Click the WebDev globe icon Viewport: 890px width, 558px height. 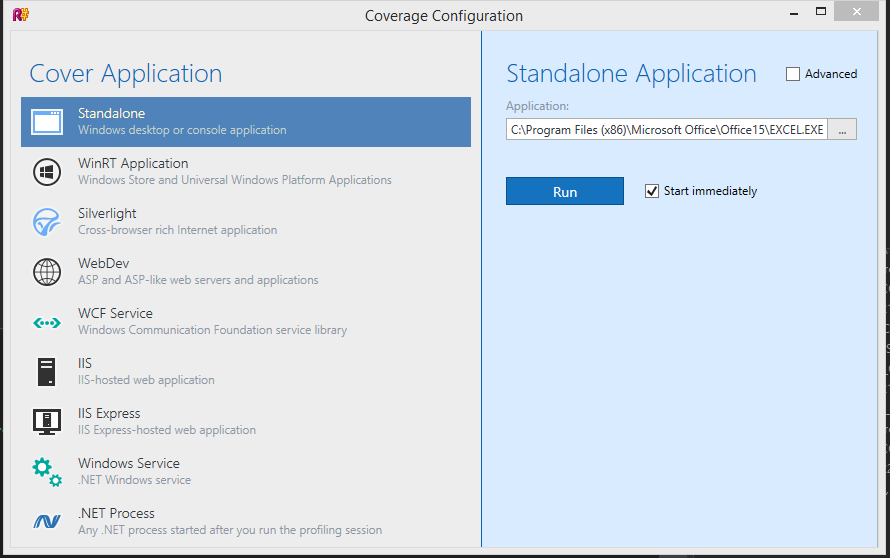pos(47,272)
